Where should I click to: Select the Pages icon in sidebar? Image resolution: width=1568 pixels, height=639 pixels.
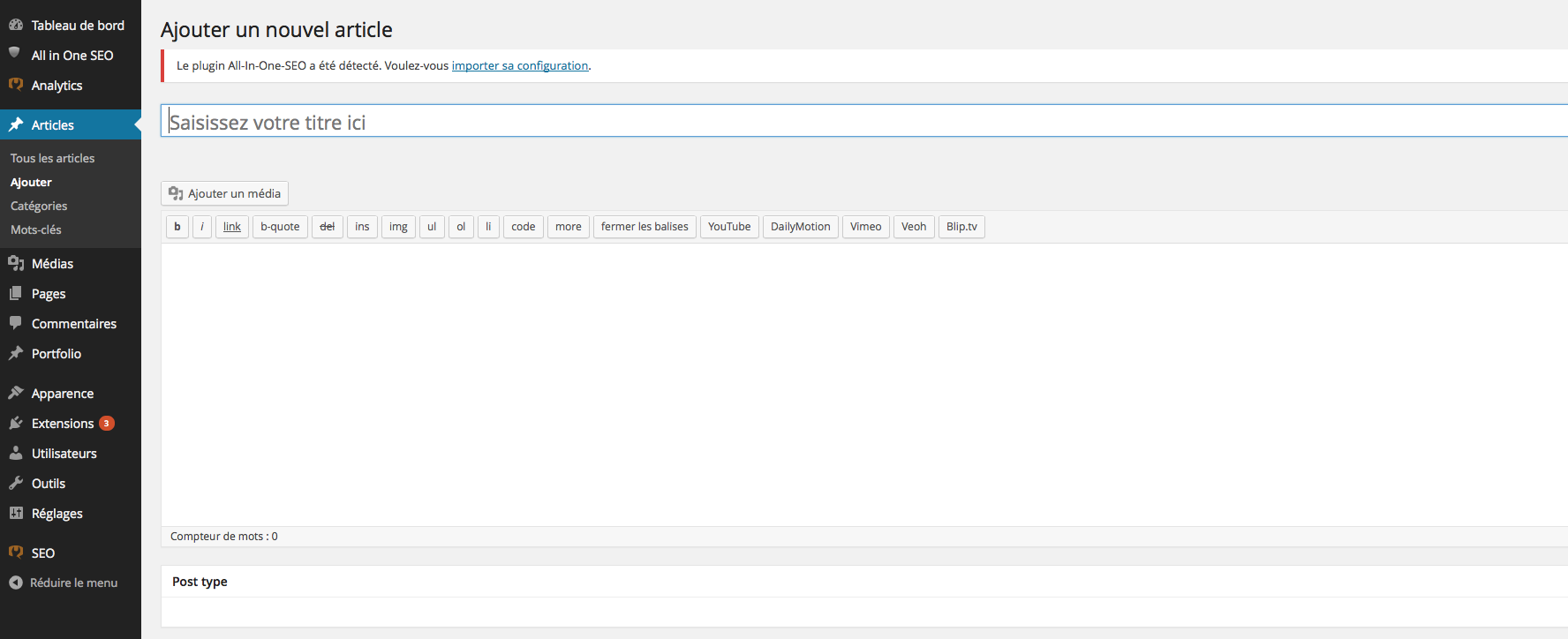16,293
